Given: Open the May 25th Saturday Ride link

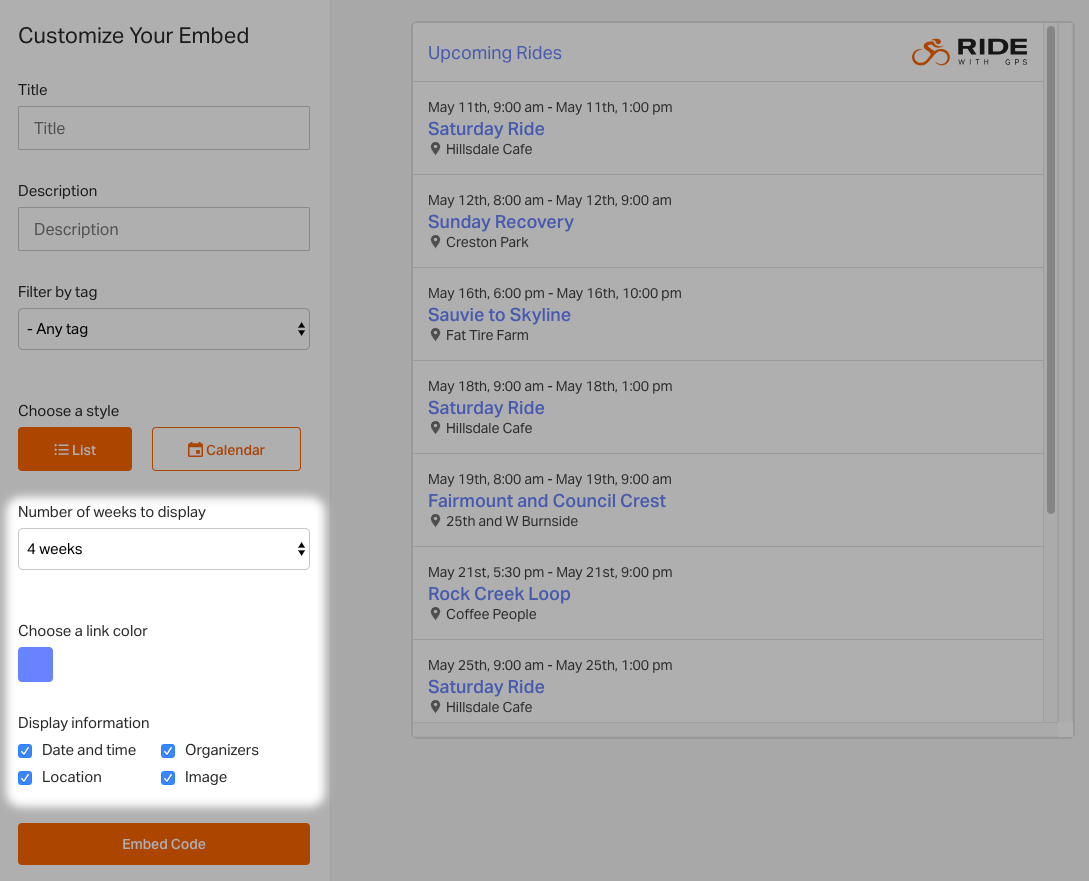Looking at the screenshot, I should point(486,687).
